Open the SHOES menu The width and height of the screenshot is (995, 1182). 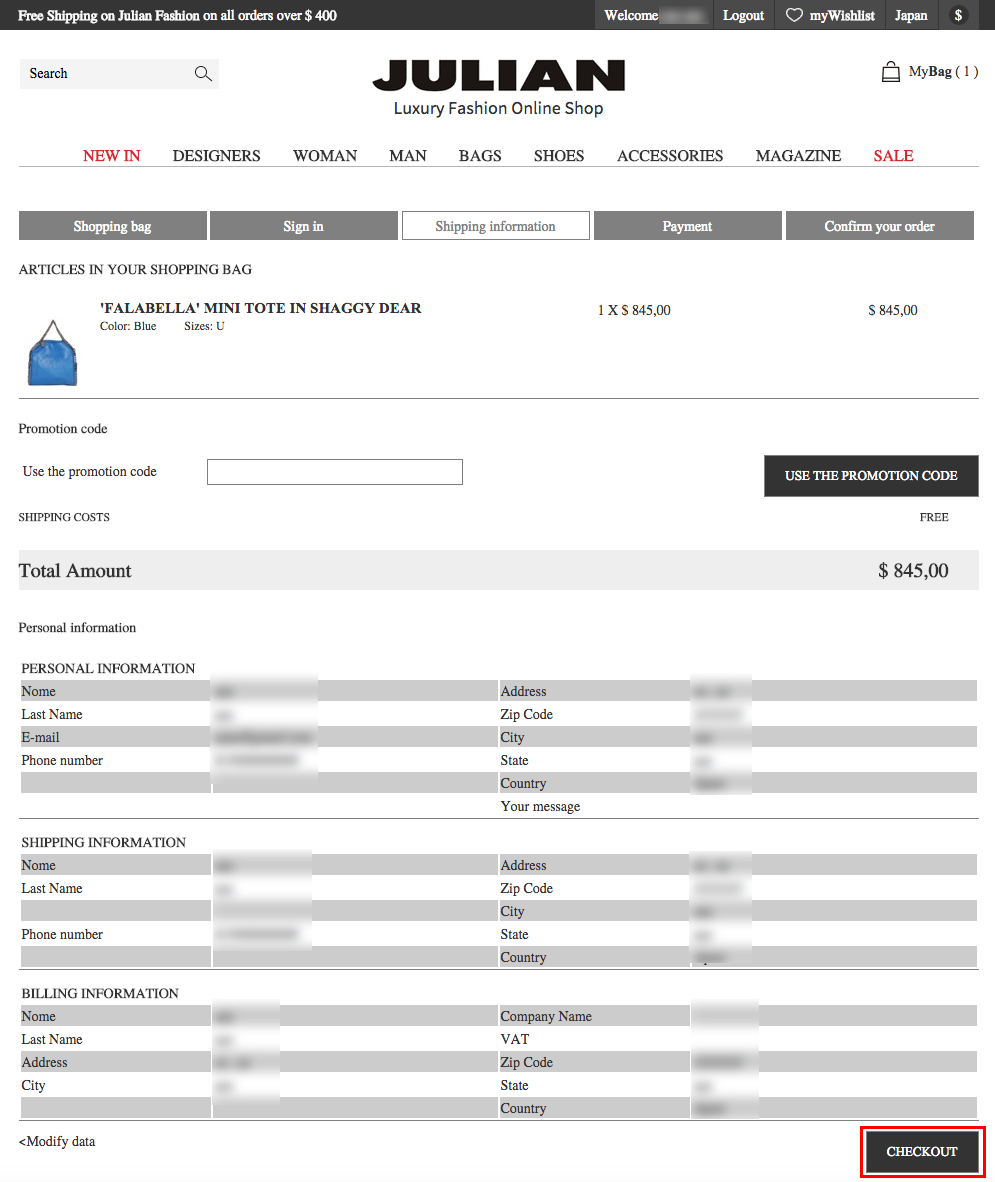click(x=559, y=155)
